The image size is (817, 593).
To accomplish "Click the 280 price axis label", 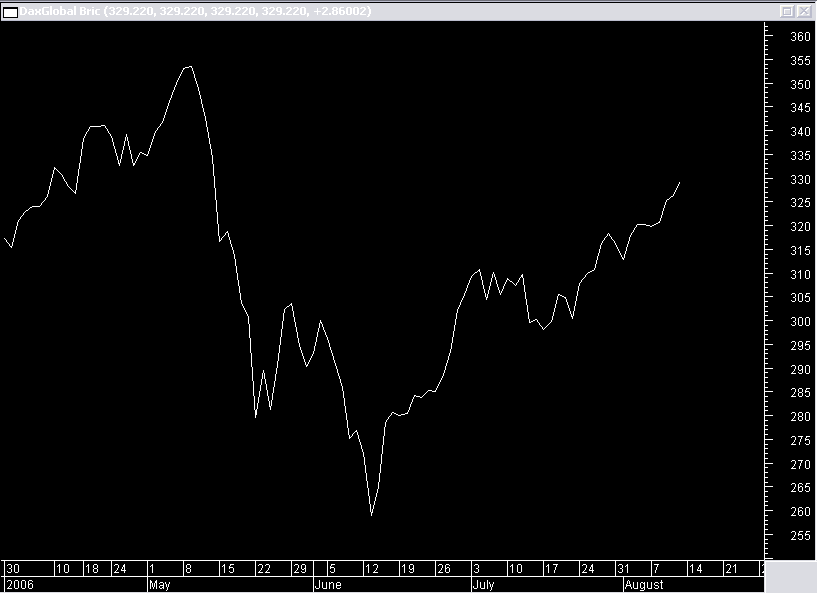I will pos(800,417).
